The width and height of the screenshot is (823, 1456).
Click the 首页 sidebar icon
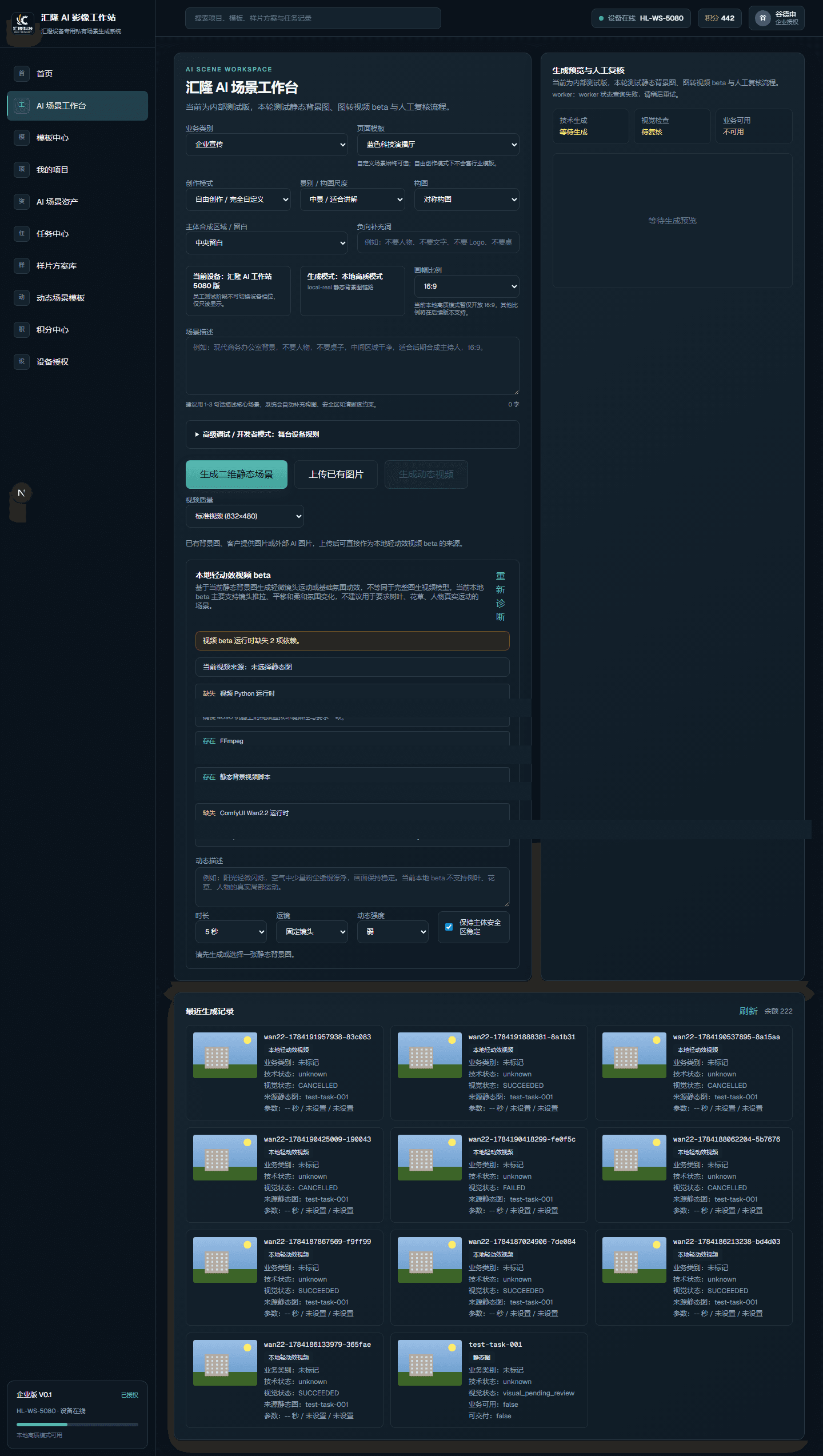click(x=22, y=73)
